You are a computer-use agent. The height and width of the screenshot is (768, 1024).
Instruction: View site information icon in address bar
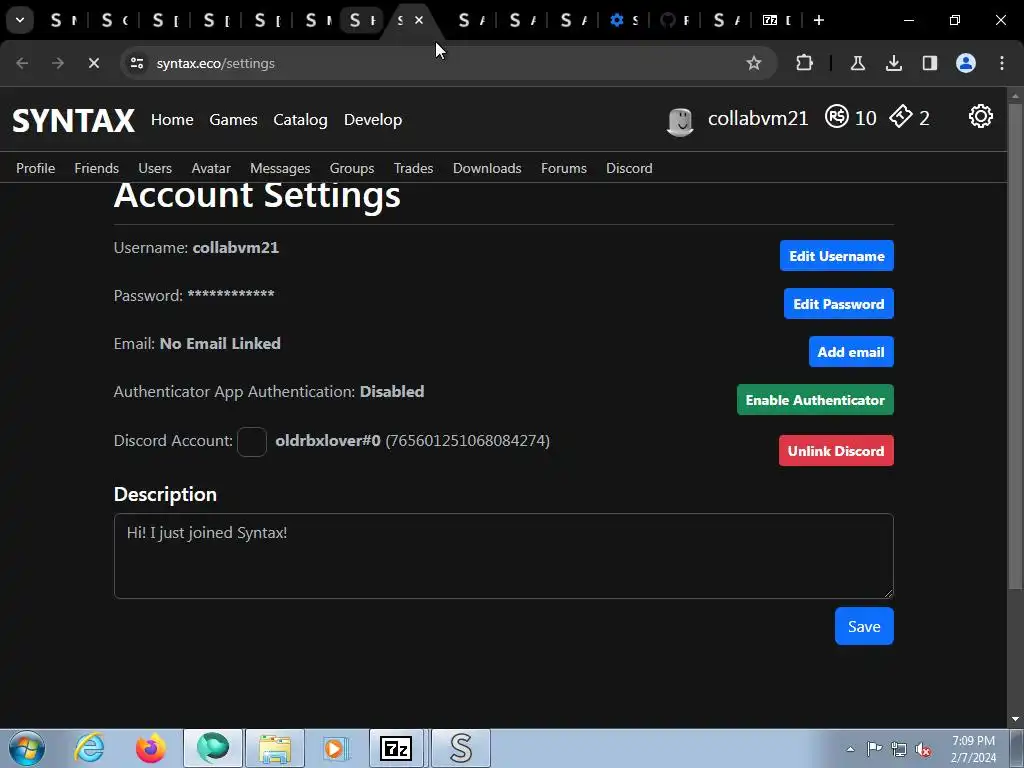(137, 63)
